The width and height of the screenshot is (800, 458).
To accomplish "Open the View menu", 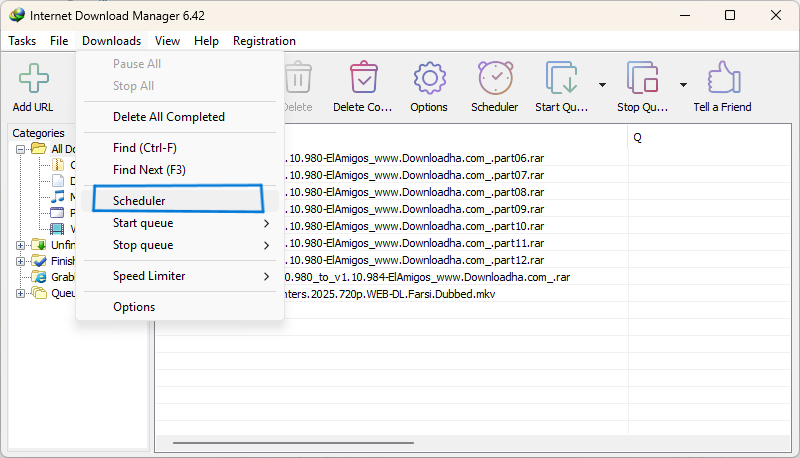I will pos(167,41).
